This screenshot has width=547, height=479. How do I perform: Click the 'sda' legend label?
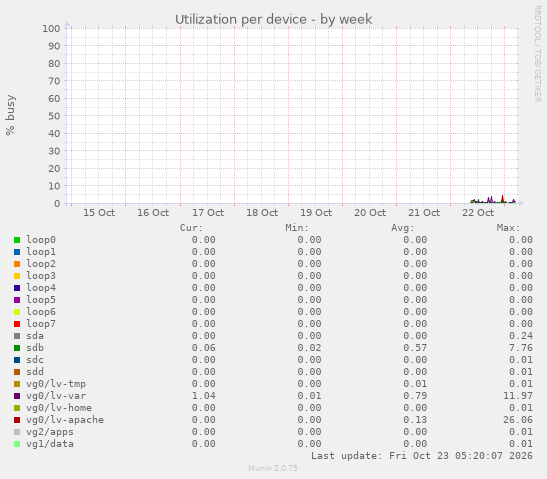pyautogui.click(x=35, y=336)
